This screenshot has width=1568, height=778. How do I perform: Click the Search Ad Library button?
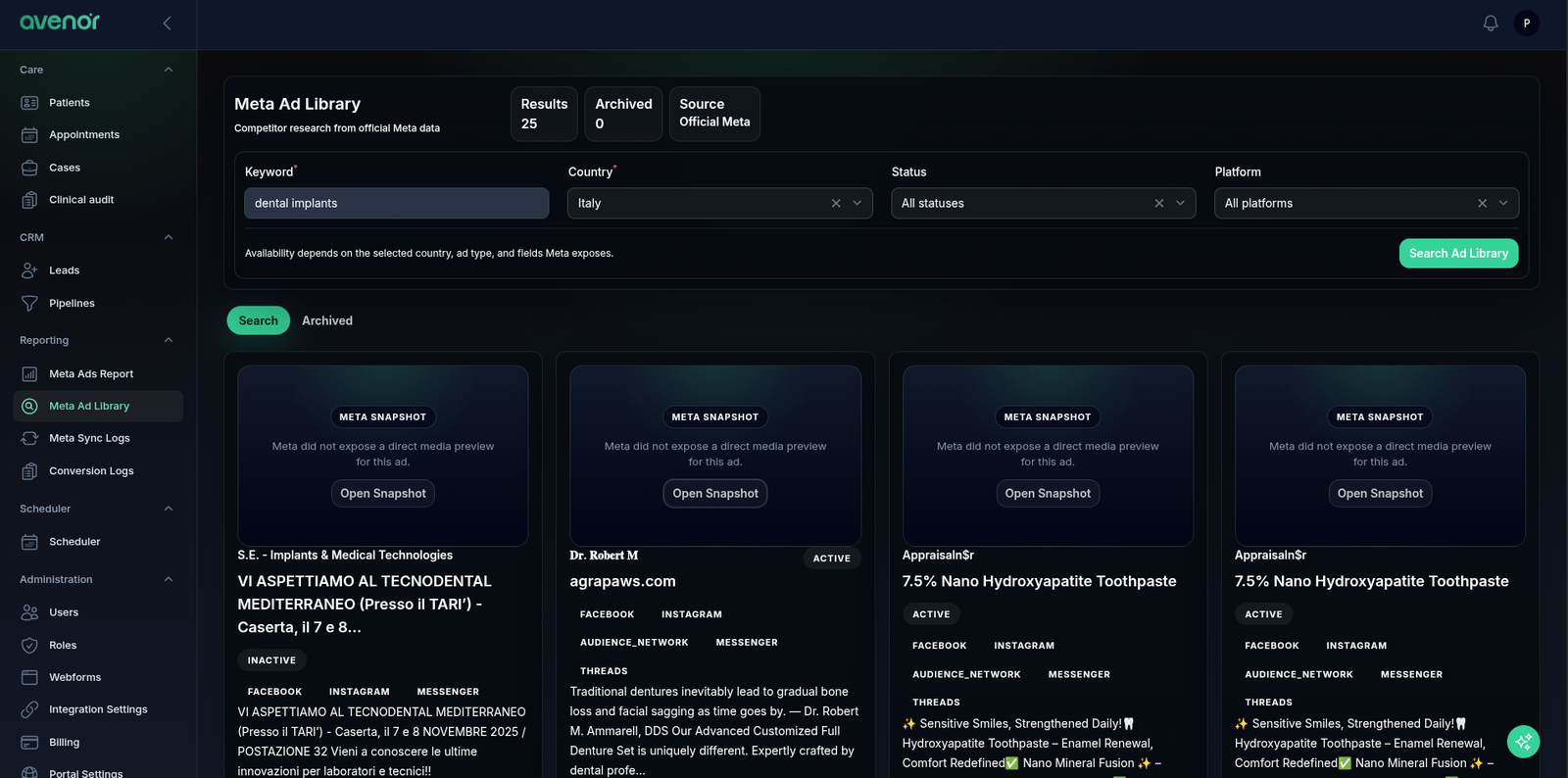coord(1458,253)
